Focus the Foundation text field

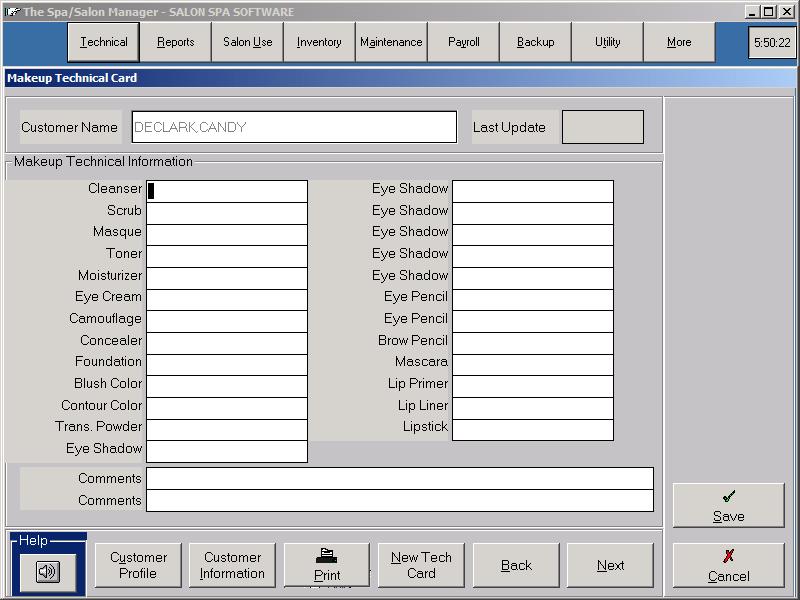[227, 362]
